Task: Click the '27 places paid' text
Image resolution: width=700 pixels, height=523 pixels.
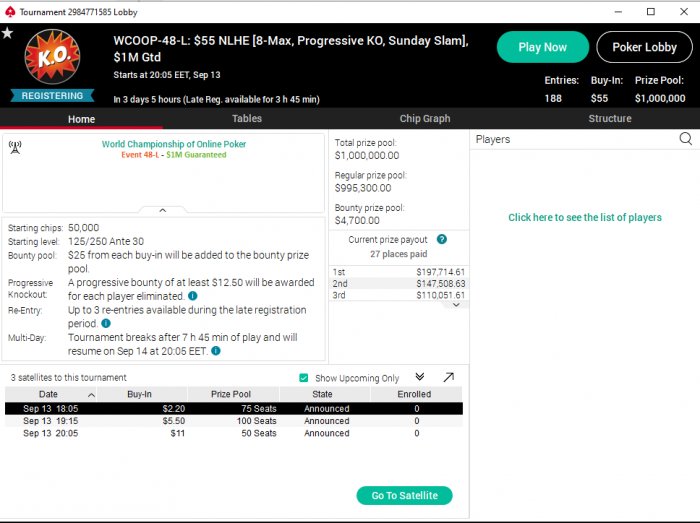Action: pyautogui.click(x=398, y=254)
